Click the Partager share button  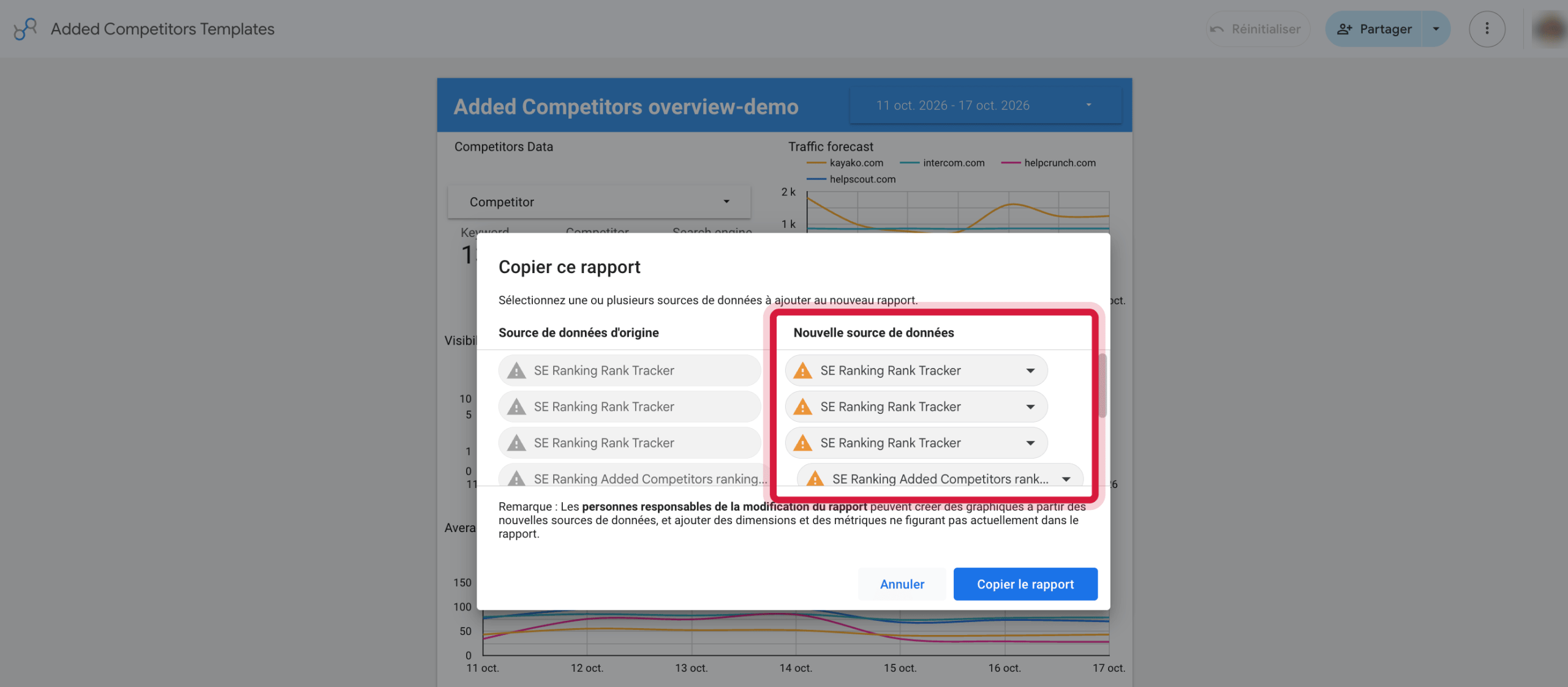click(x=1374, y=29)
